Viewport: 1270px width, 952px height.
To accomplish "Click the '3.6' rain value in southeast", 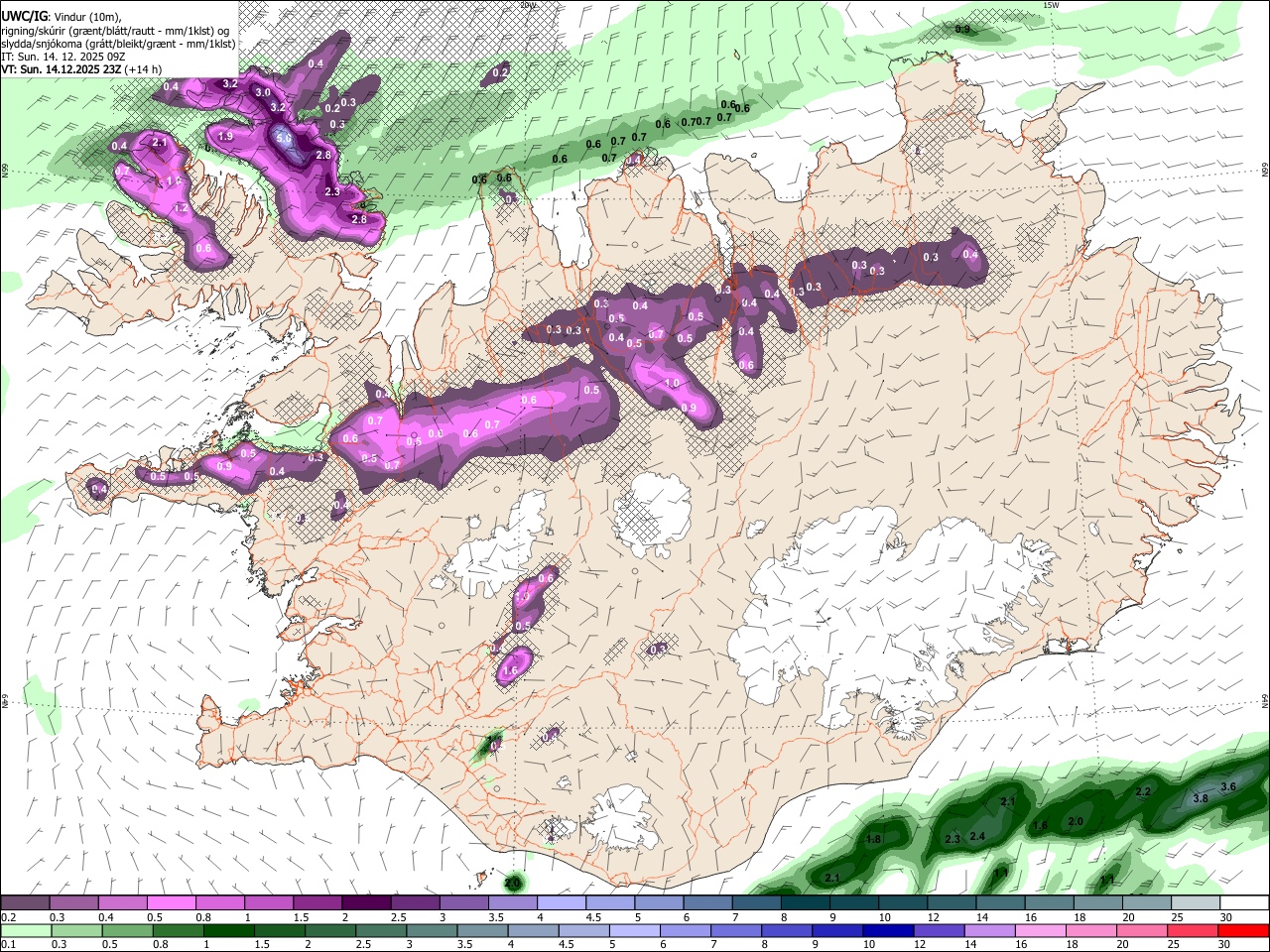I will [1228, 786].
